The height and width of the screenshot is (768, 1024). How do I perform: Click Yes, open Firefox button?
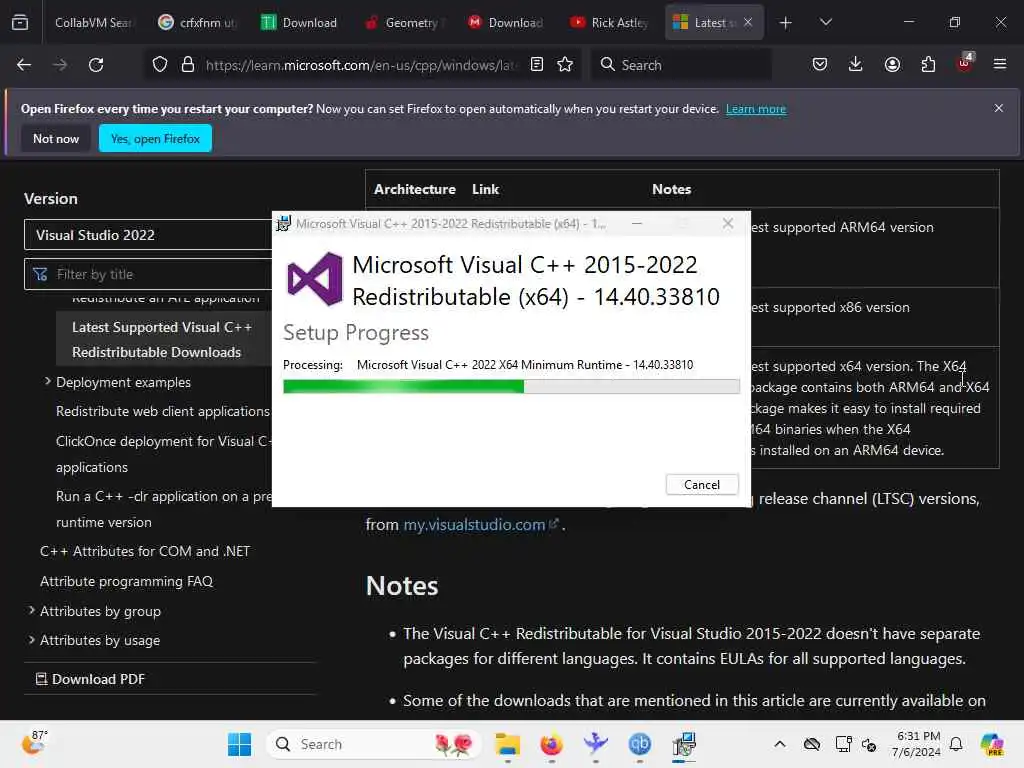pos(155,138)
